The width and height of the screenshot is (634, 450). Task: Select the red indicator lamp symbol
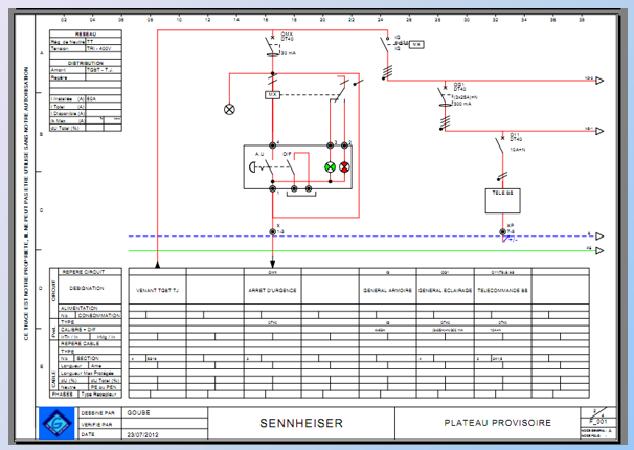click(x=344, y=167)
